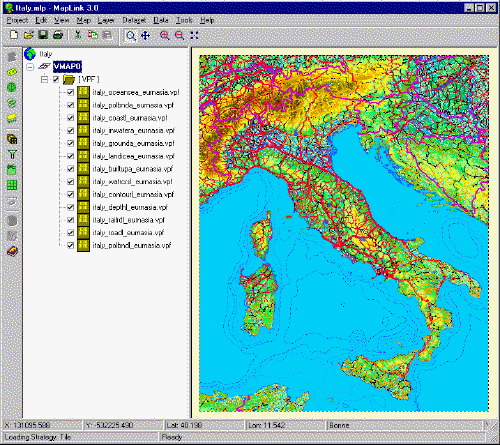Viewport: 500px width, 445px height.
Task: Collapse the [VPF] folder node
Action: coord(44,79)
